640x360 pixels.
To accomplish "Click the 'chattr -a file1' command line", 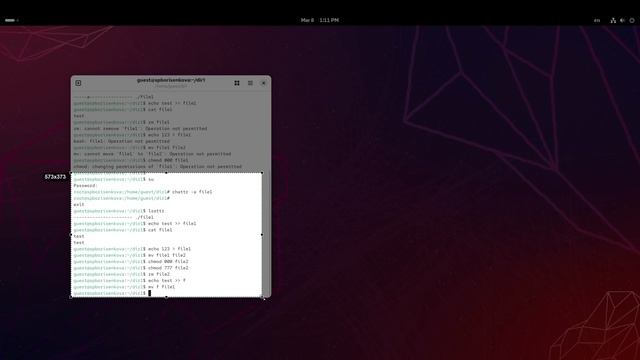I will [143, 192].
